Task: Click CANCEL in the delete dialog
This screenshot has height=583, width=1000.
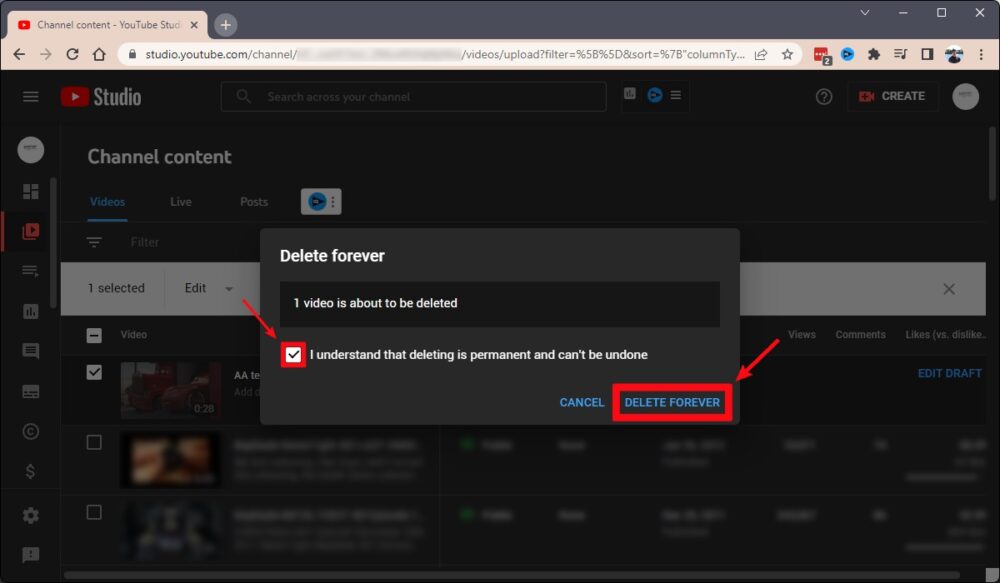Action: coord(582,402)
